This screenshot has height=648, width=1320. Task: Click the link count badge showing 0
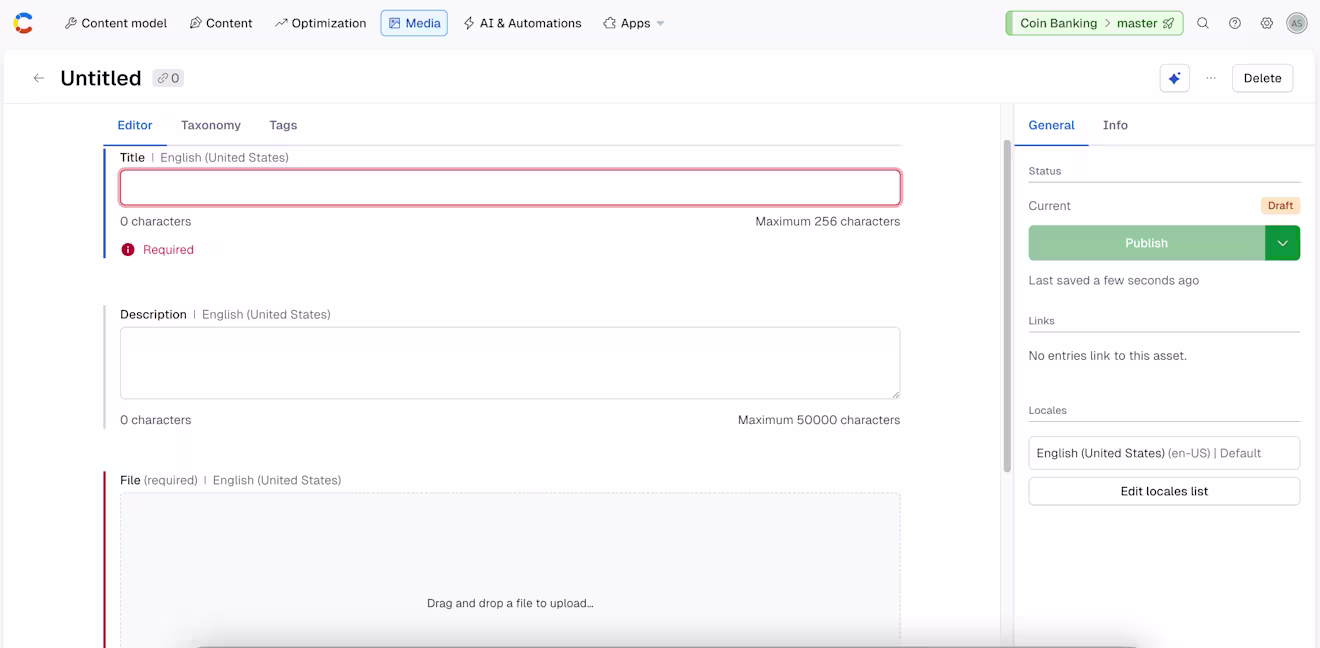(168, 78)
